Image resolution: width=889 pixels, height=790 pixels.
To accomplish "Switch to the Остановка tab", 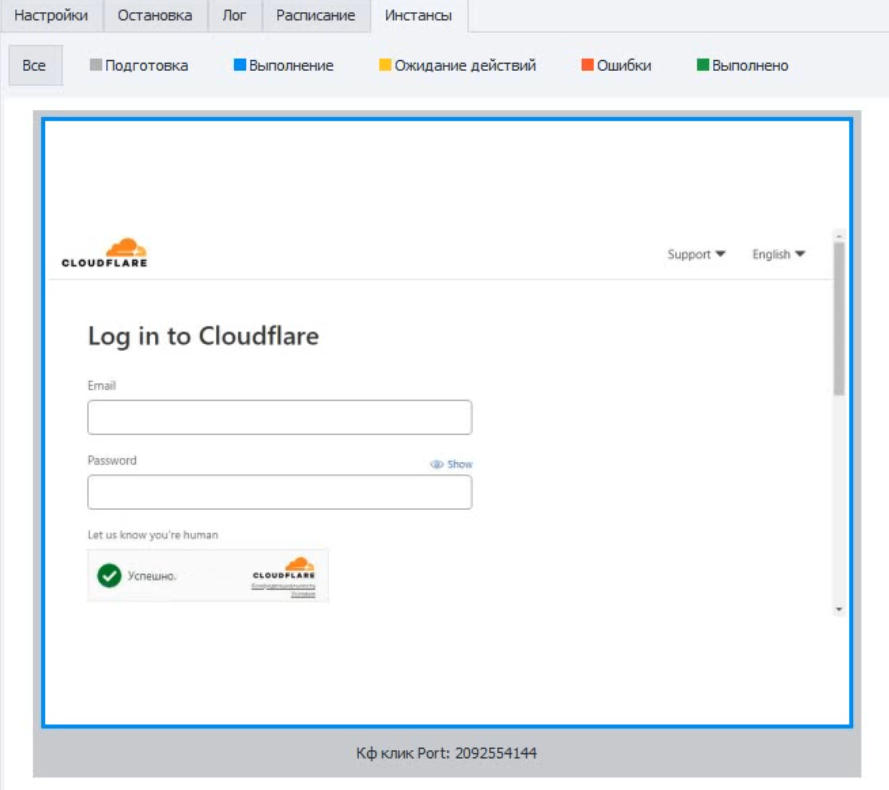I will coord(155,15).
